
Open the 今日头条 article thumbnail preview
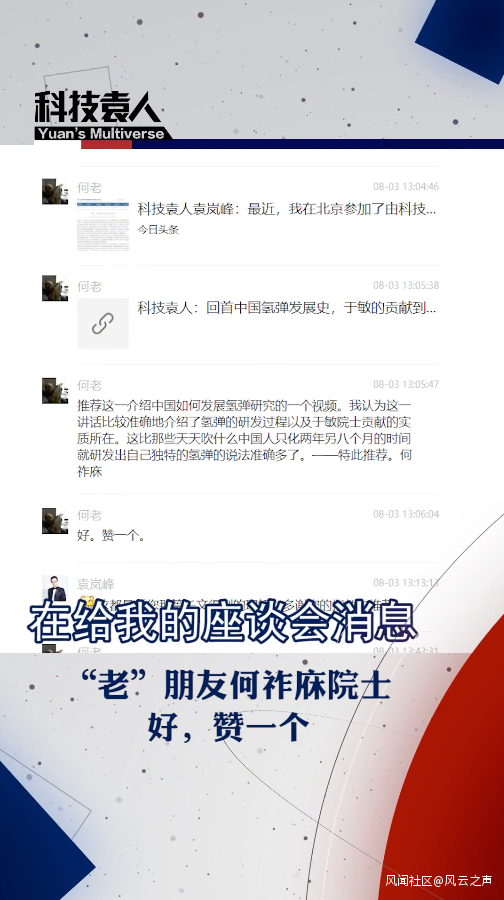(x=103, y=224)
